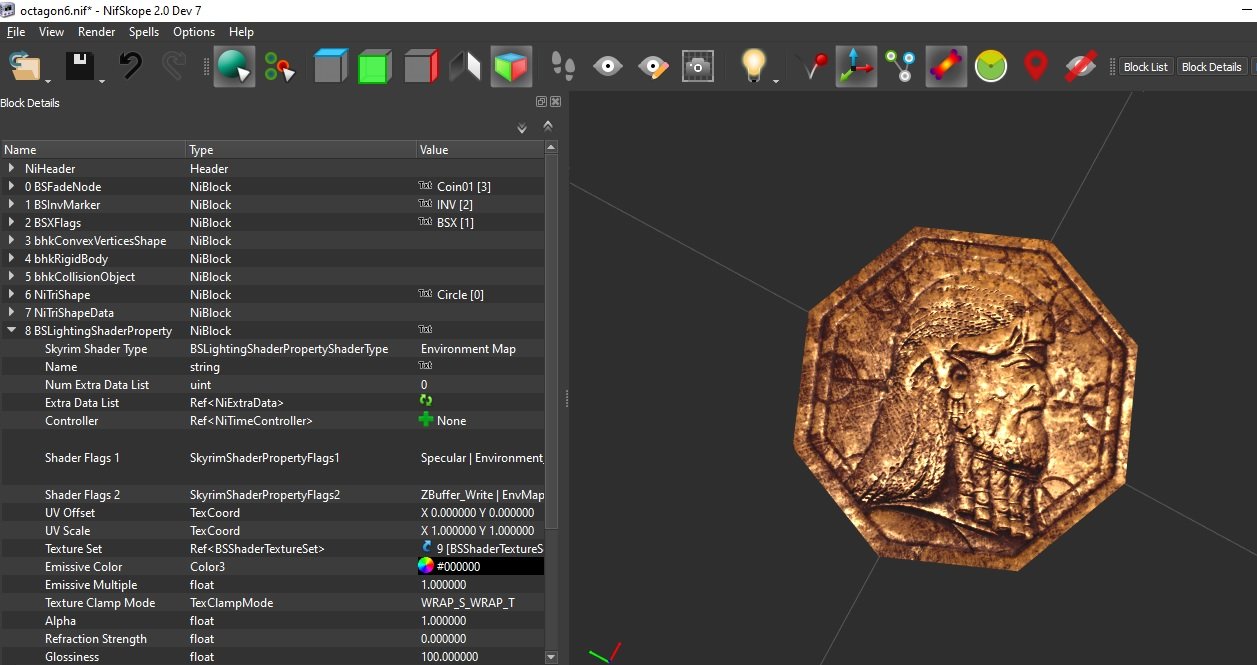Open the dropdown arrow beside the light bulb
This screenshot has height=665, width=1257.
[x=776, y=82]
